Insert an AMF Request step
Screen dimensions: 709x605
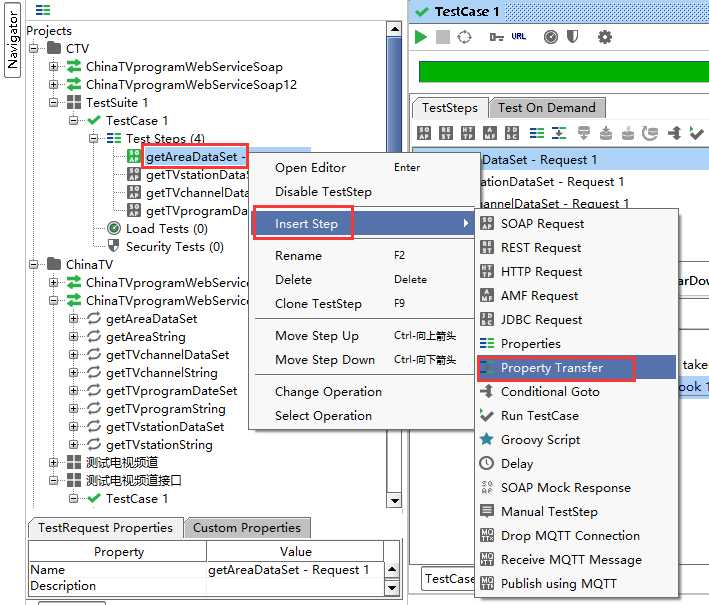(x=577, y=295)
